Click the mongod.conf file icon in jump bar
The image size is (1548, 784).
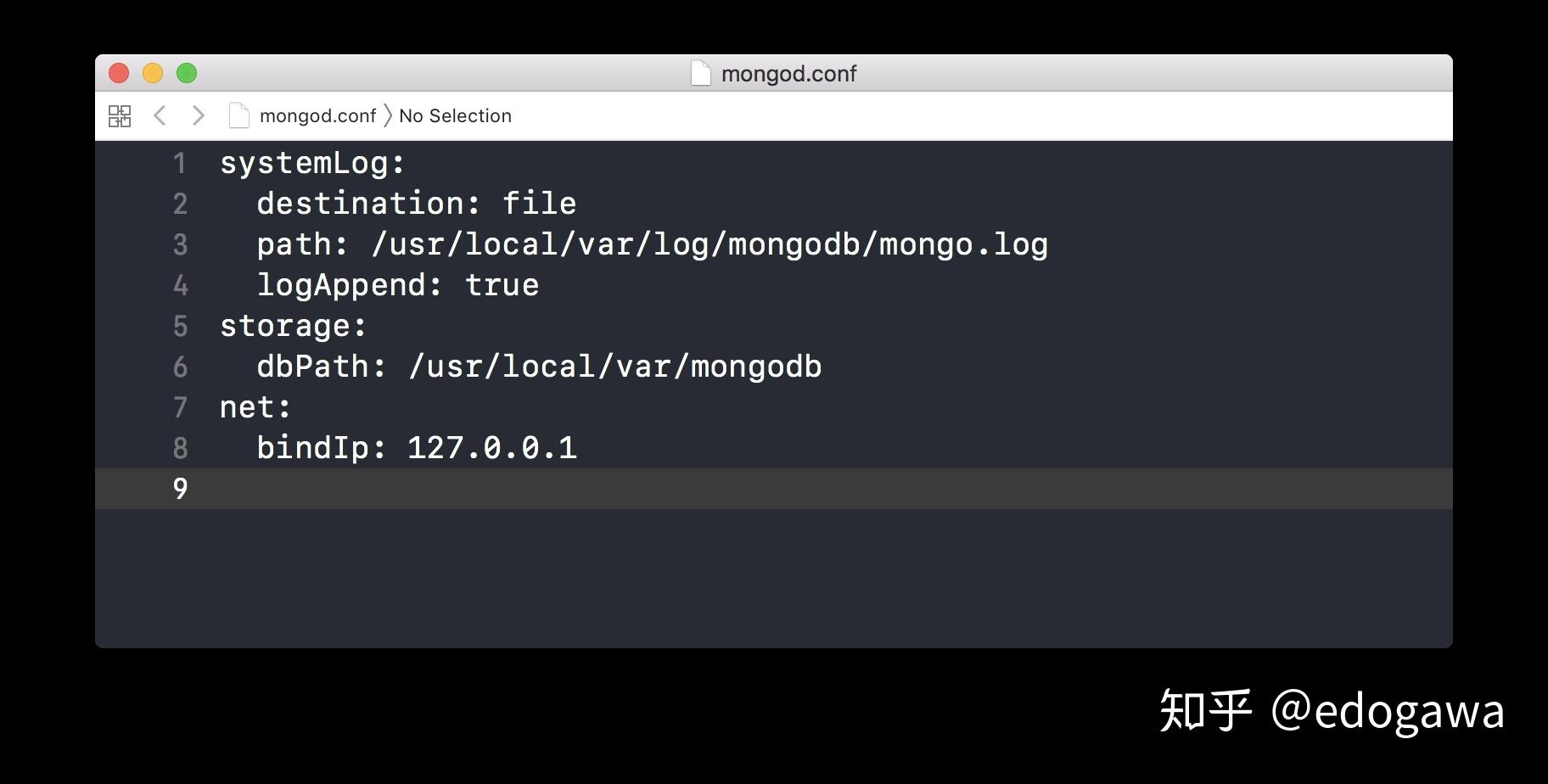pos(239,115)
